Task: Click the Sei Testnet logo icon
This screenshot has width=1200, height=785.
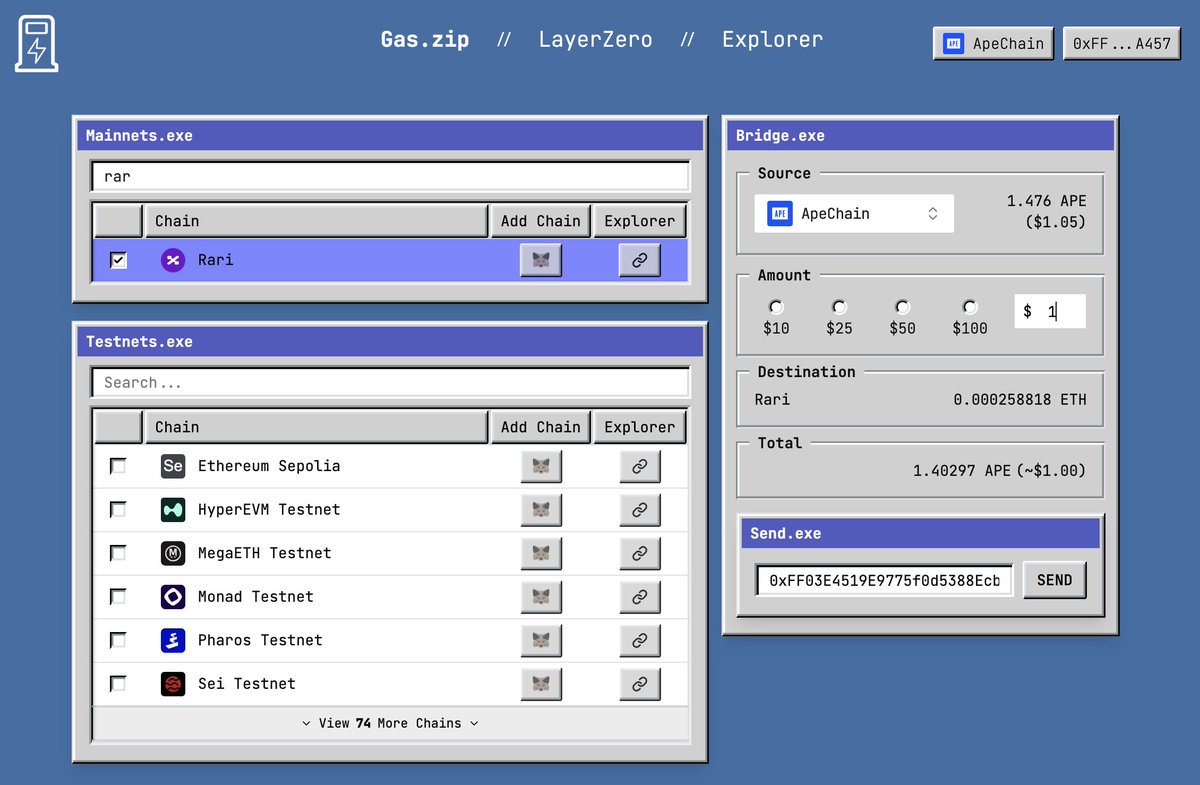Action: pyautogui.click(x=173, y=684)
